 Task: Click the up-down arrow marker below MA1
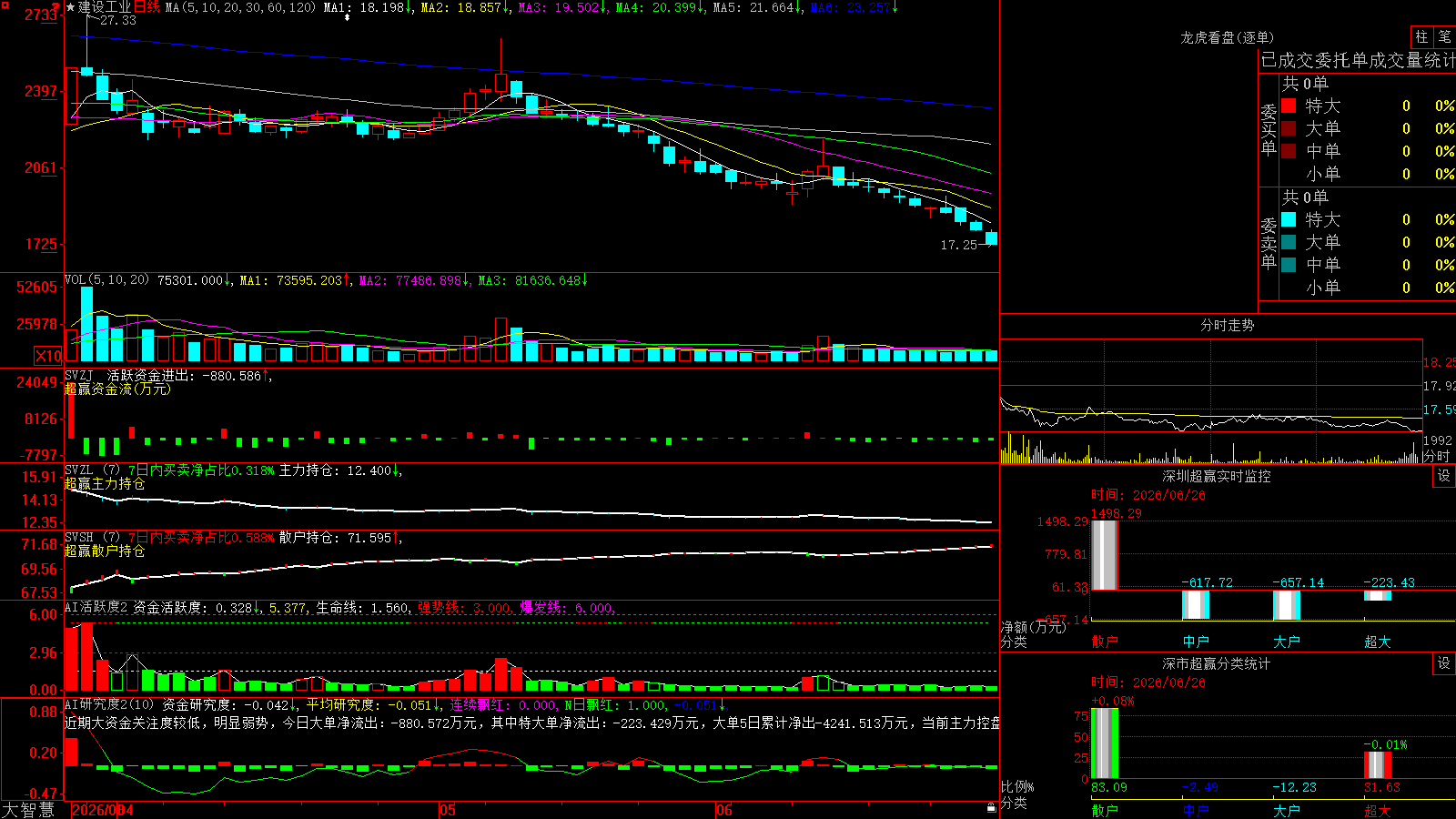pos(347,17)
